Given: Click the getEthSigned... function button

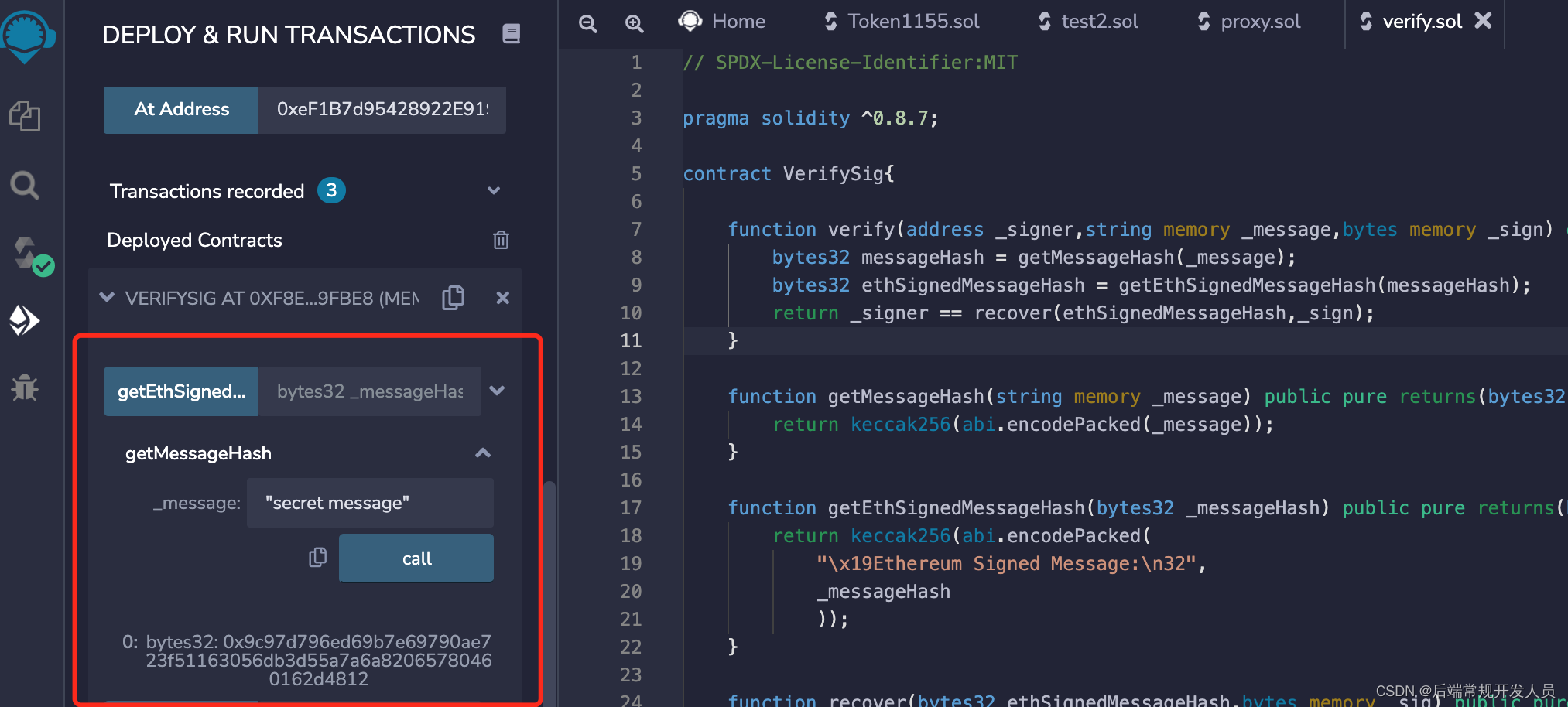Looking at the screenshot, I should [x=181, y=391].
